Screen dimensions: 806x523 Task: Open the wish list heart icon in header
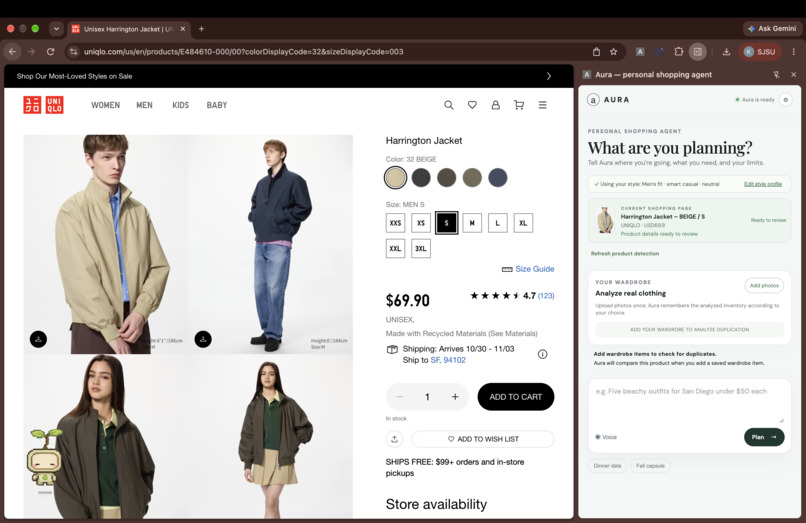click(472, 105)
